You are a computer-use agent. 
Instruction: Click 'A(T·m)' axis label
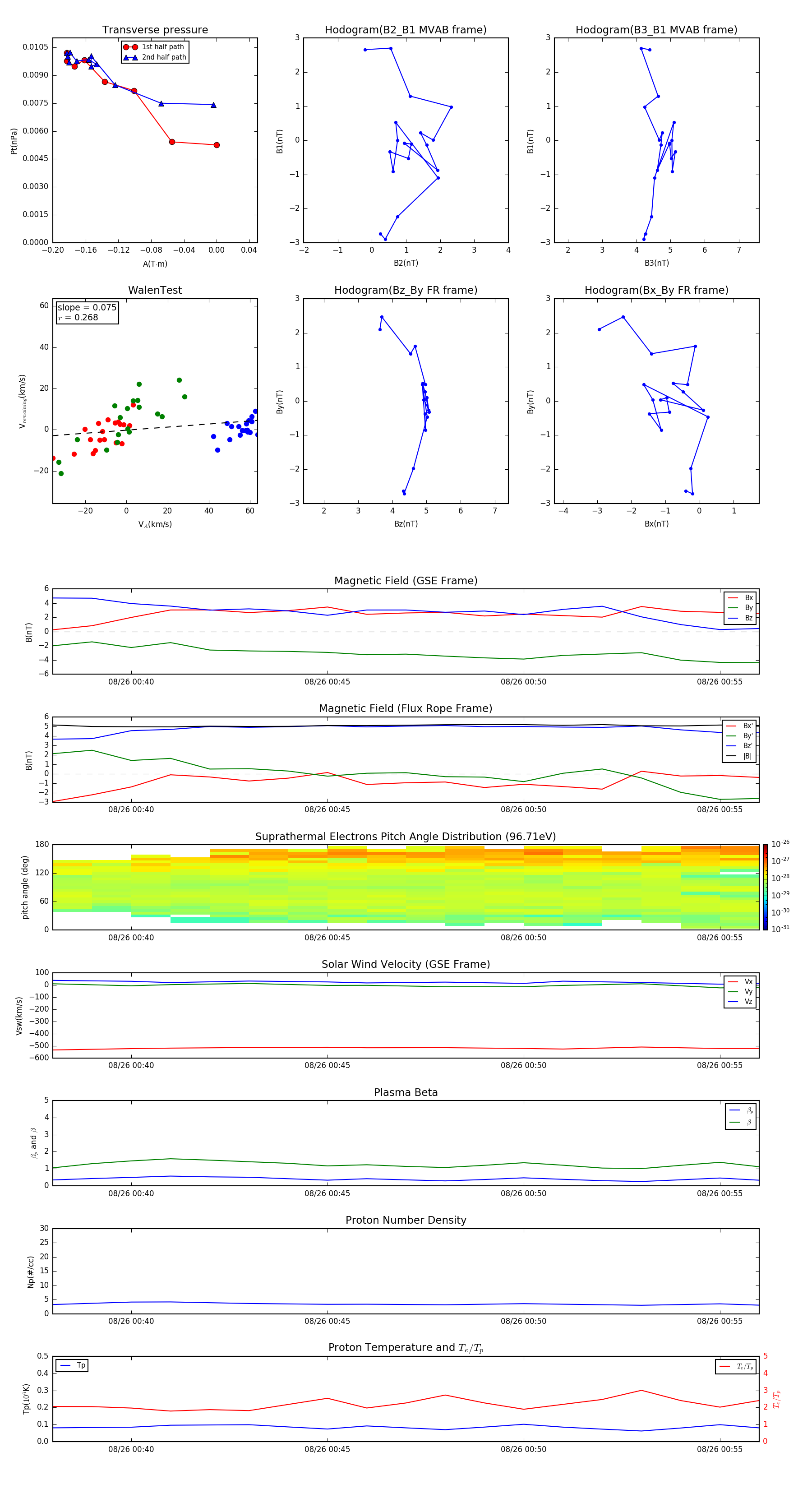[155, 264]
